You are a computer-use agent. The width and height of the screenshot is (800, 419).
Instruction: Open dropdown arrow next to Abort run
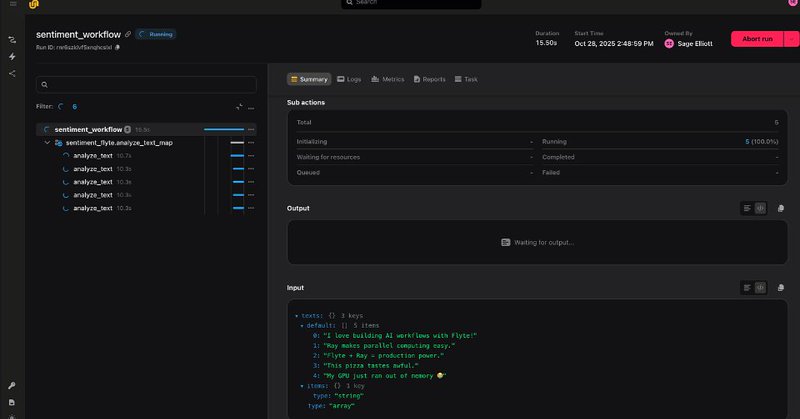tap(791, 39)
